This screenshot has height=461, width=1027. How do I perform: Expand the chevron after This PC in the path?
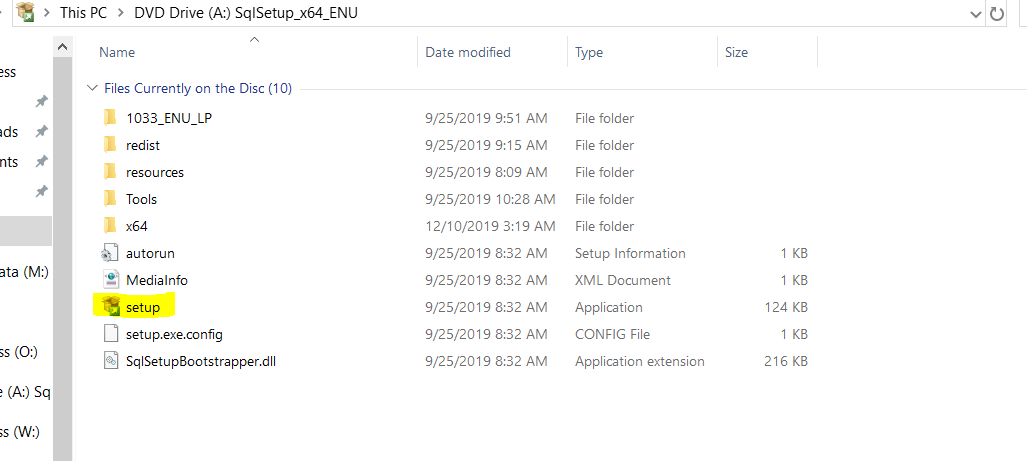click(120, 12)
